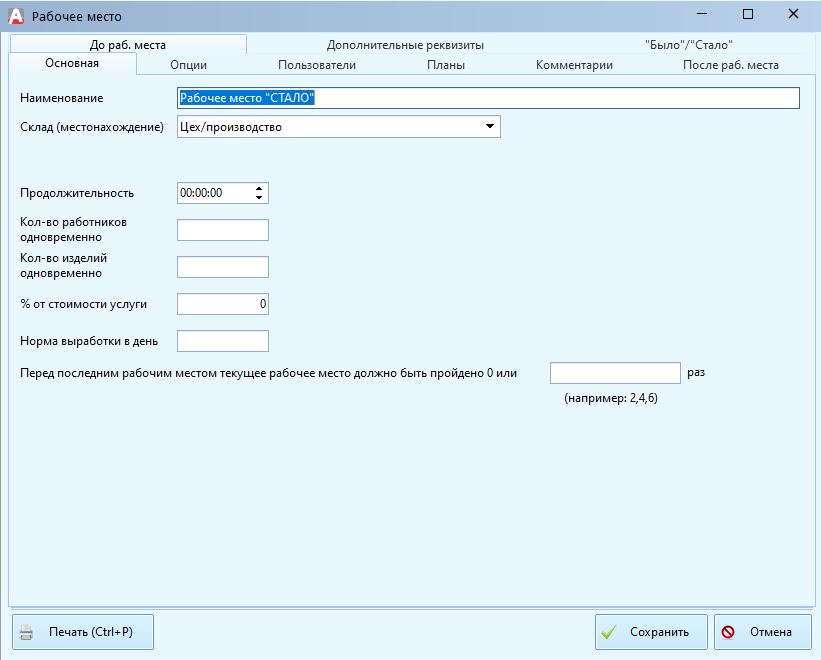The image size is (821, 660).
Task: Click the application logo icon in title bar
Action: [16, 16]
